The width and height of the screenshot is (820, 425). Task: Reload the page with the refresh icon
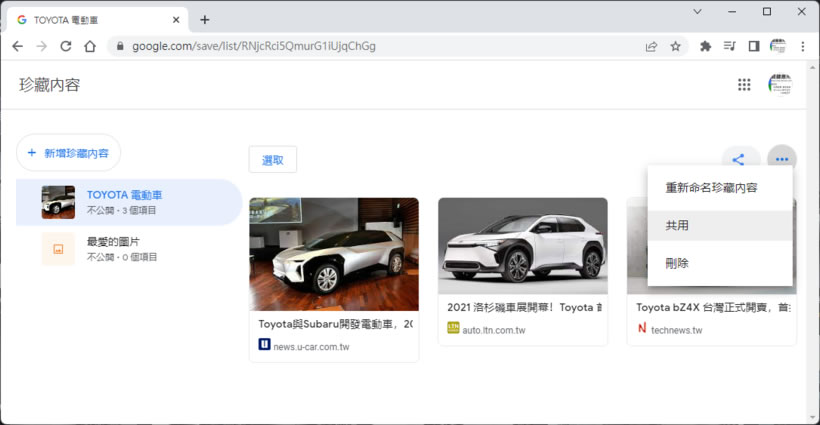pos(65,47)
